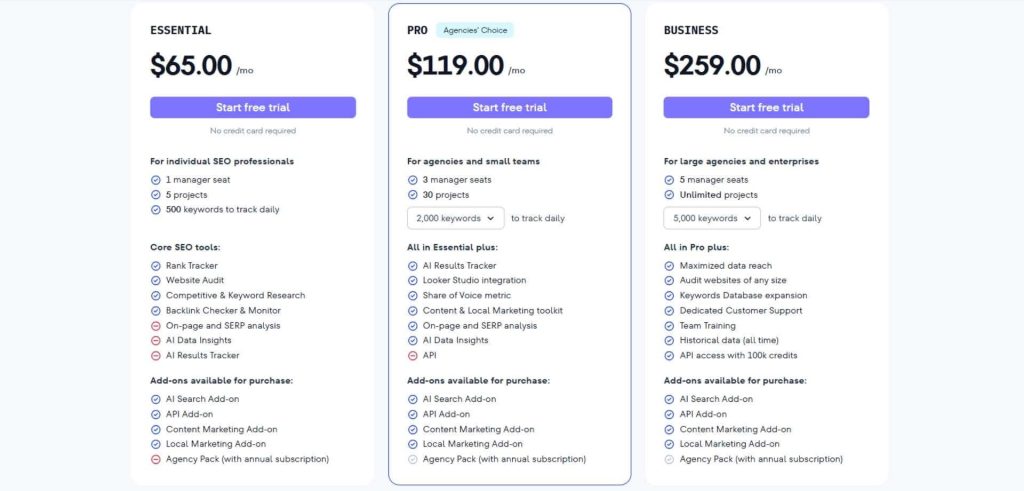Screen dimensions: 1024x491
Task: Start free trial for Essential plan
Action: pyautogui.click(x=253, y=107)
